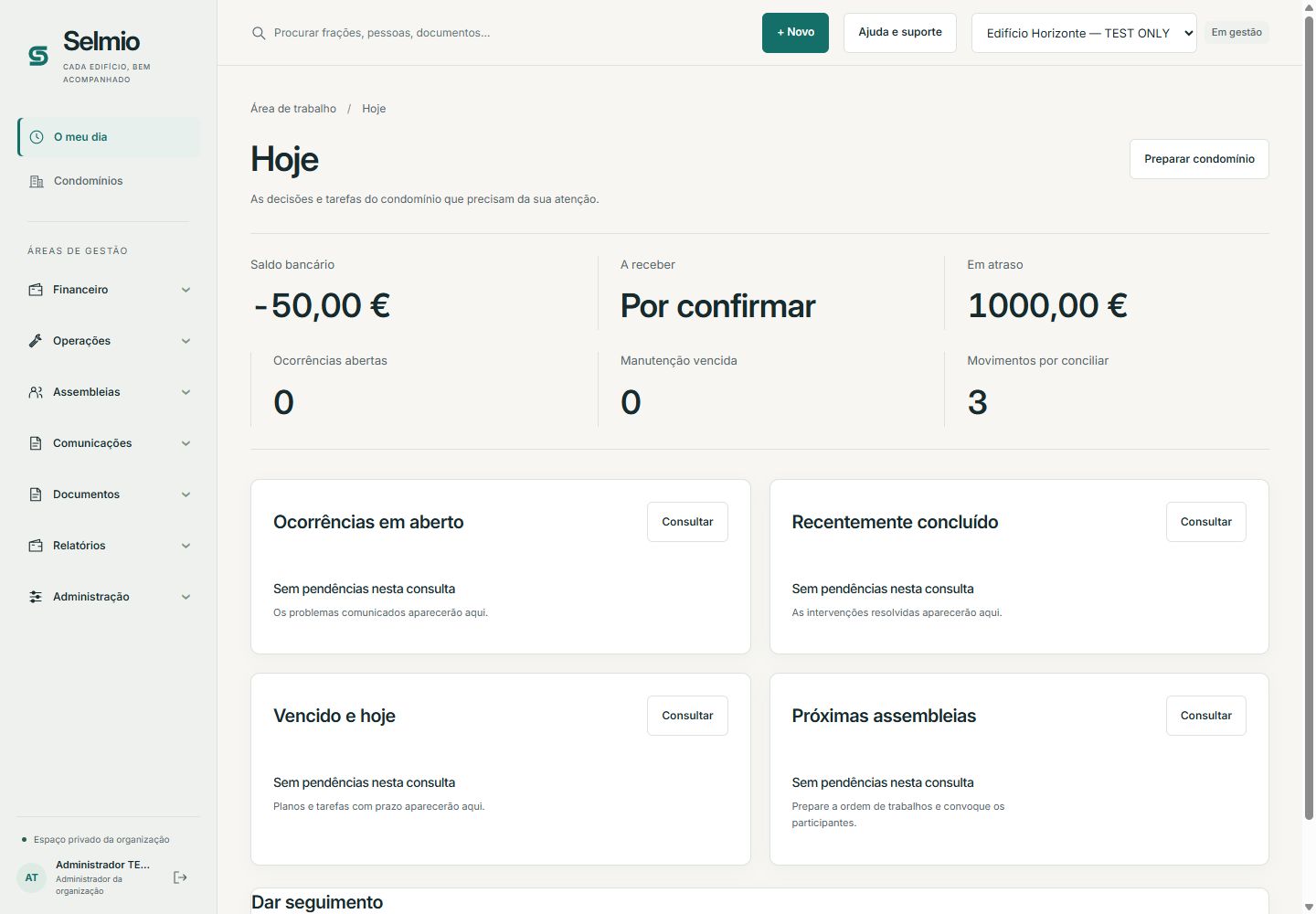Consultar the Próximas assembleias card

coord(1206,716)
